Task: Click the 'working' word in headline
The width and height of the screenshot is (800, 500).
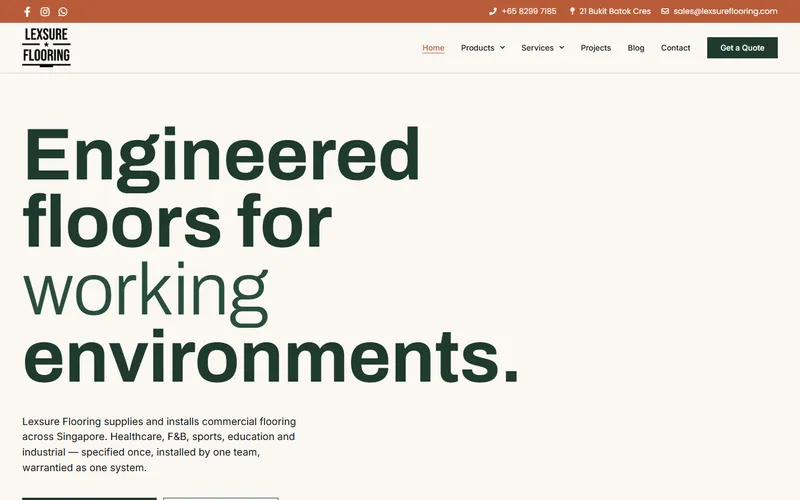Action: point(145,294)
